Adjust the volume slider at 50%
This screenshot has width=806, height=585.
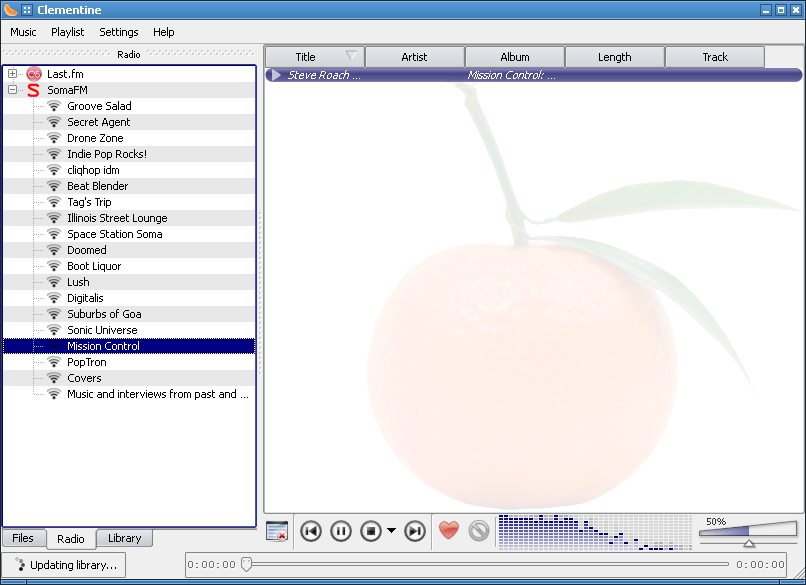pos(748,533)
